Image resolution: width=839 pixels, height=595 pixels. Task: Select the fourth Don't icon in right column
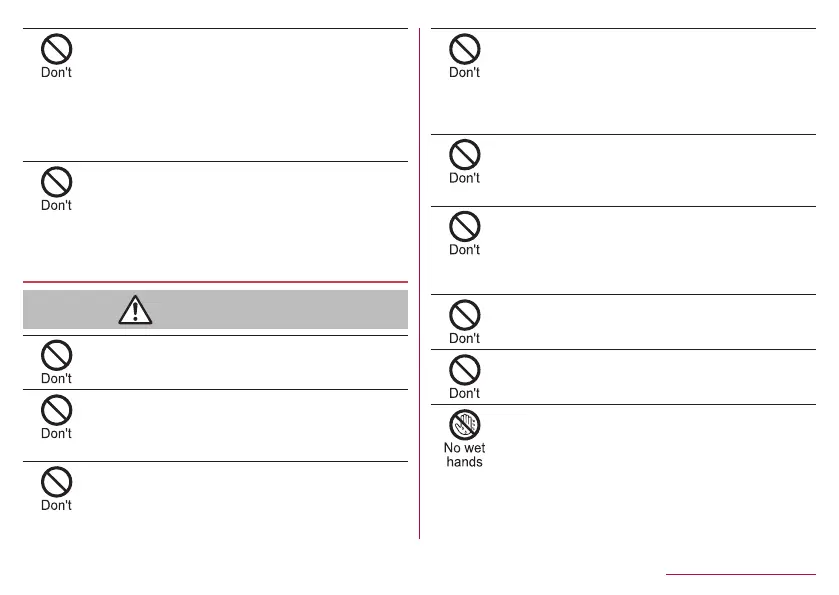464,315
